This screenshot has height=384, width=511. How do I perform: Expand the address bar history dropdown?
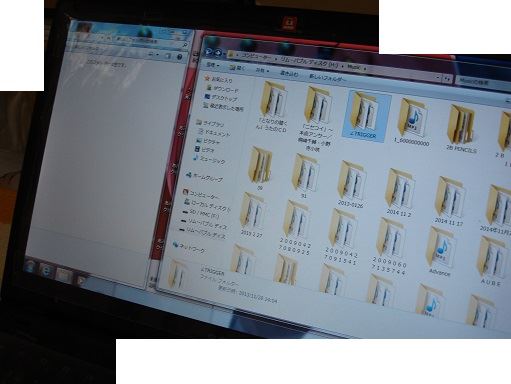[x=438, y=77]
